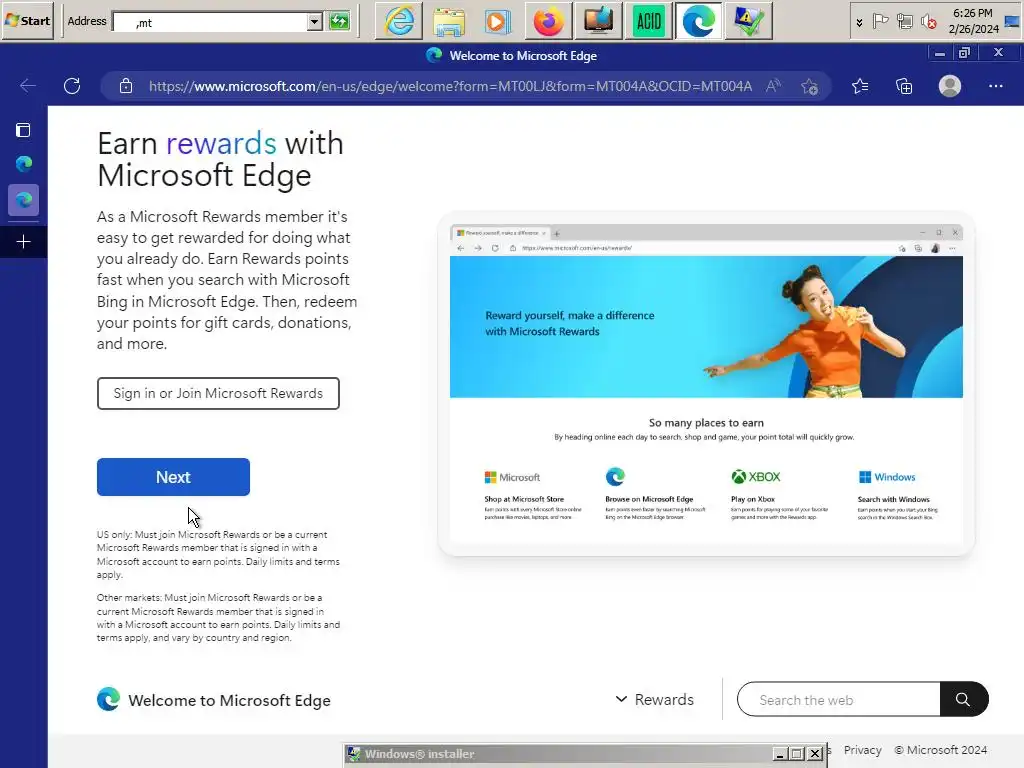The width and height of the screenshot is (1024, 768).
Task: Minimize the Windows installer window
Action: pos(780,754)
